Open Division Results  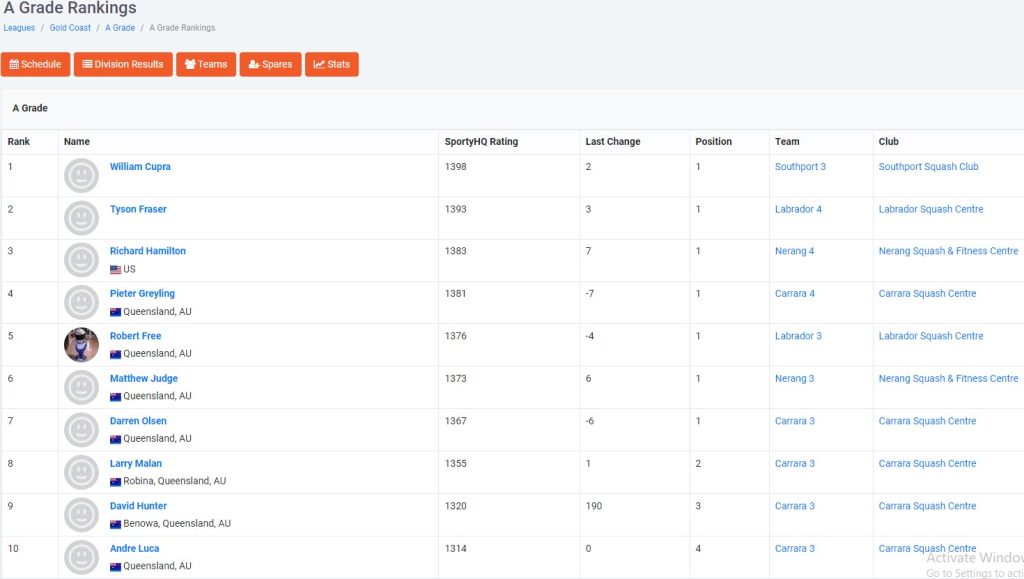pos(123,64)
